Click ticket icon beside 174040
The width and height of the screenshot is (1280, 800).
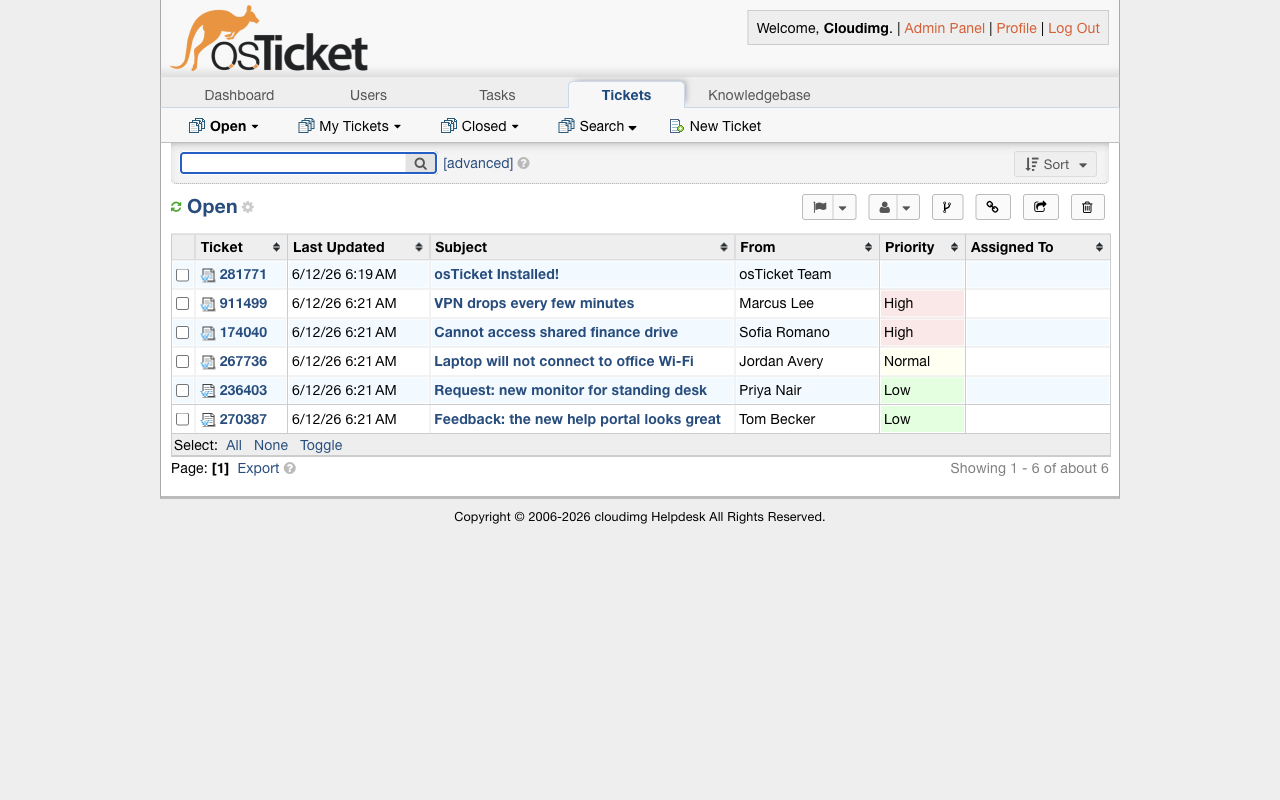click(x=208, y=333)
